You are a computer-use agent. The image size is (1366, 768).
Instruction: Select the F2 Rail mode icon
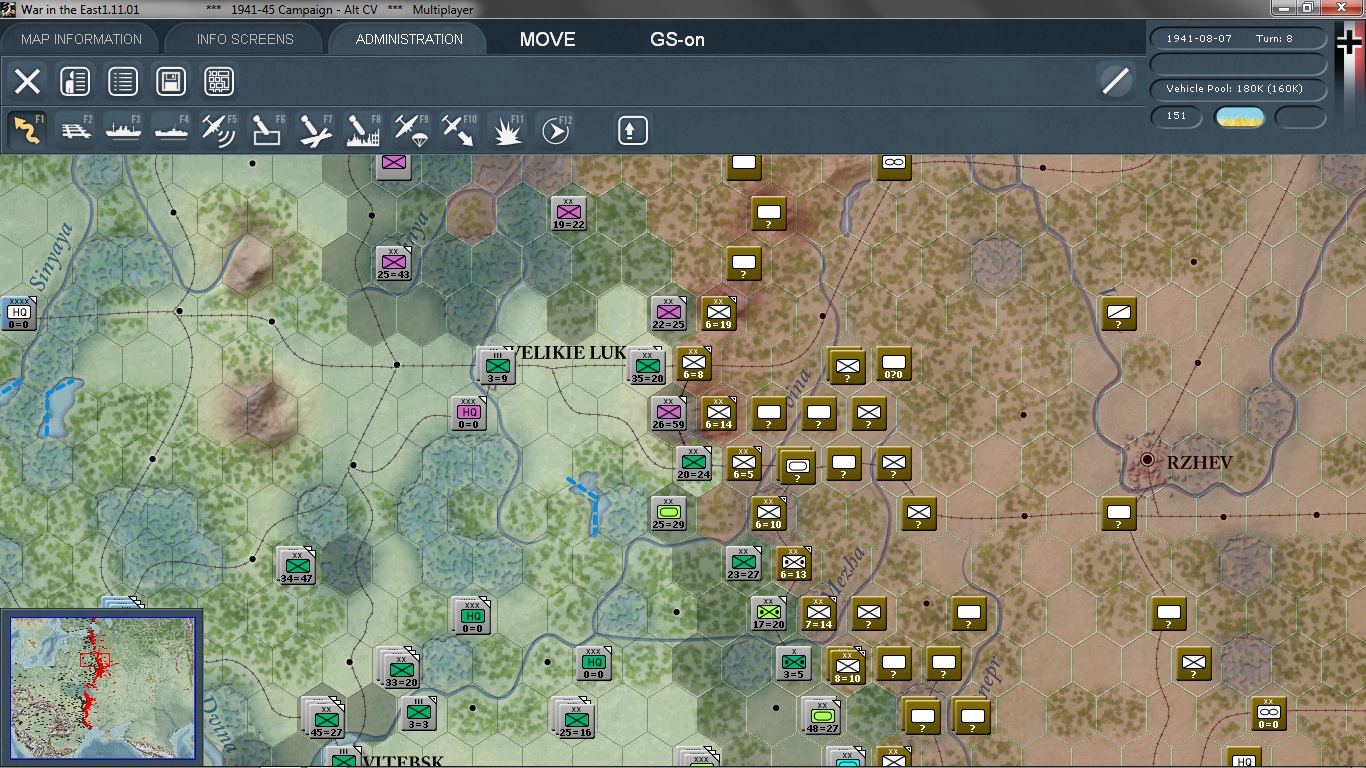[75, 130]
